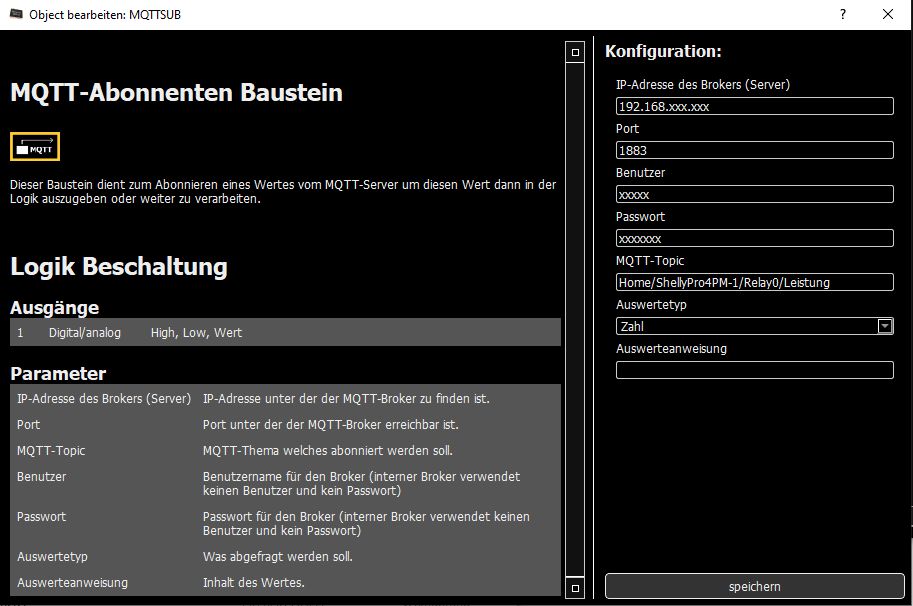Expand the Auswertetyp dropdown arrow
This screenshot has height=606, width=913.
click(884, 326)
